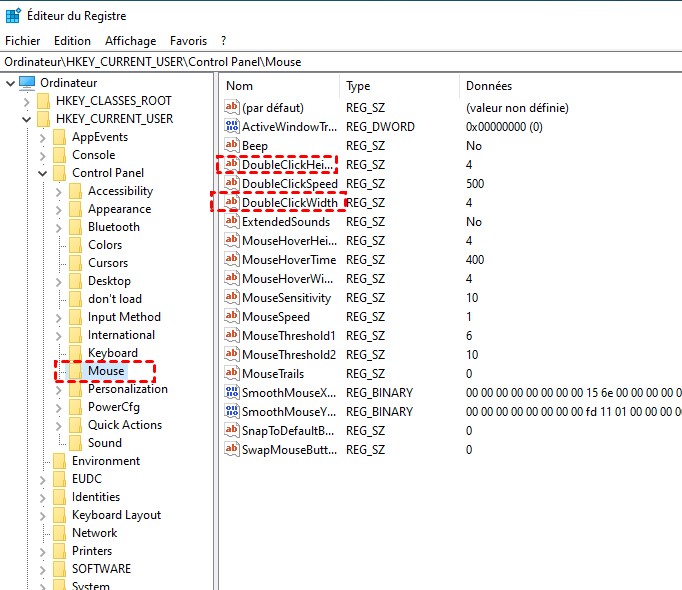Expand the Bluetooth key
Viewport: 682px width, 590px height.
click(x=59, y=228)
